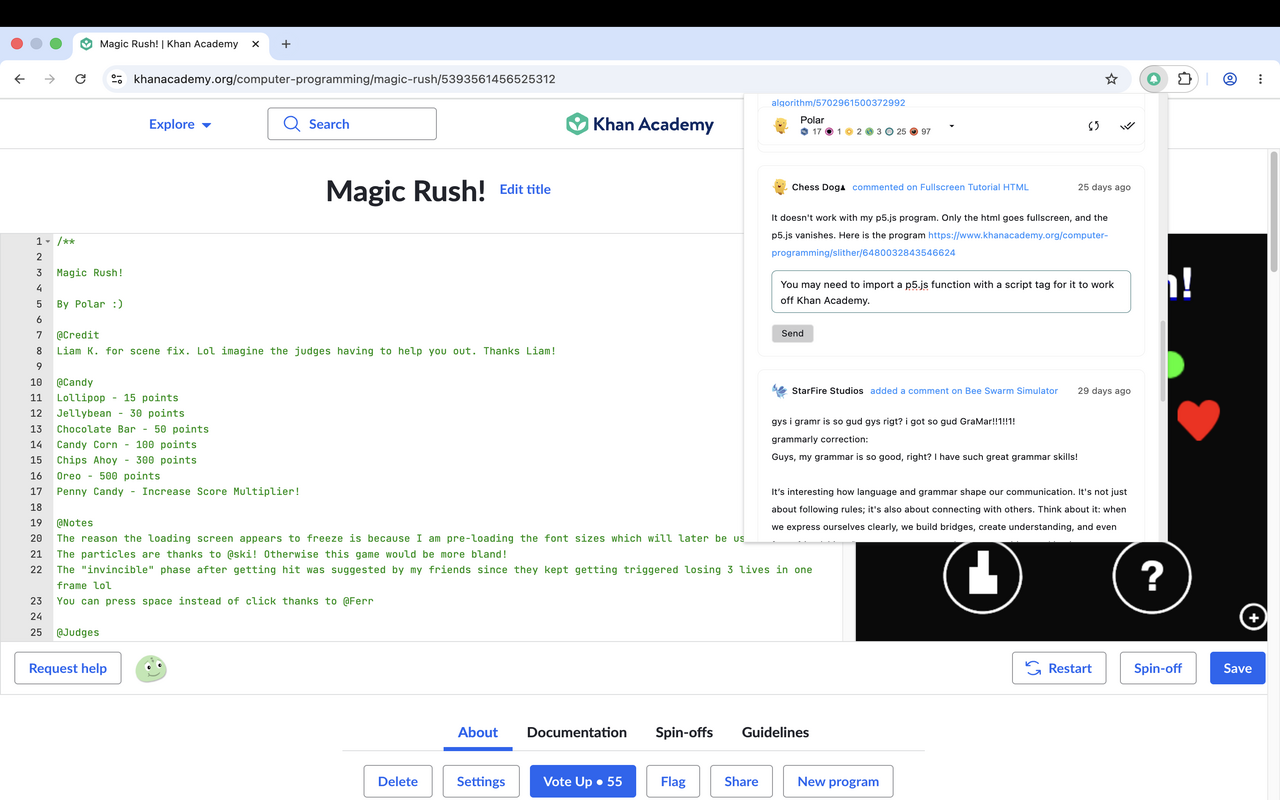This screenshot has width=1280, height=800.
Task: Click the Chess Dog username
Action: (817, 187)
